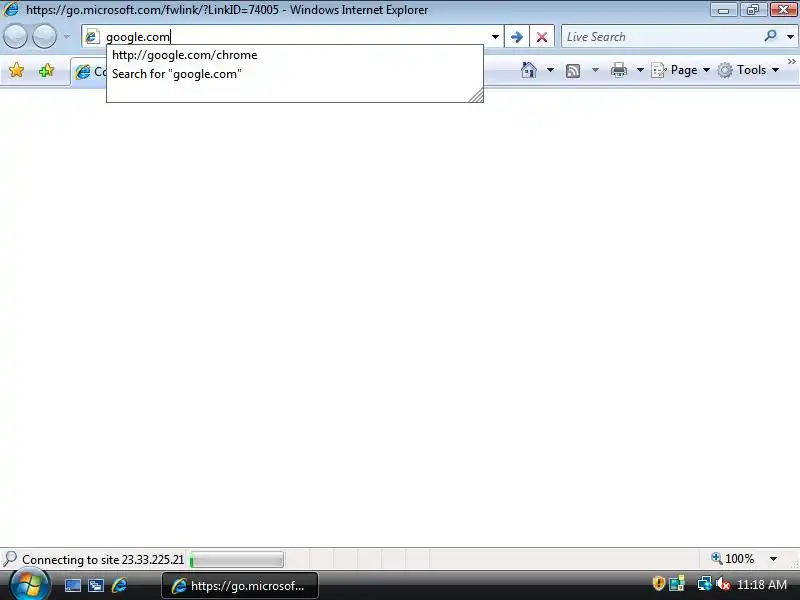Viewport: 800px width, 600px height.
Task: Click the muted volume tray icon
Action: click(722, 584)
